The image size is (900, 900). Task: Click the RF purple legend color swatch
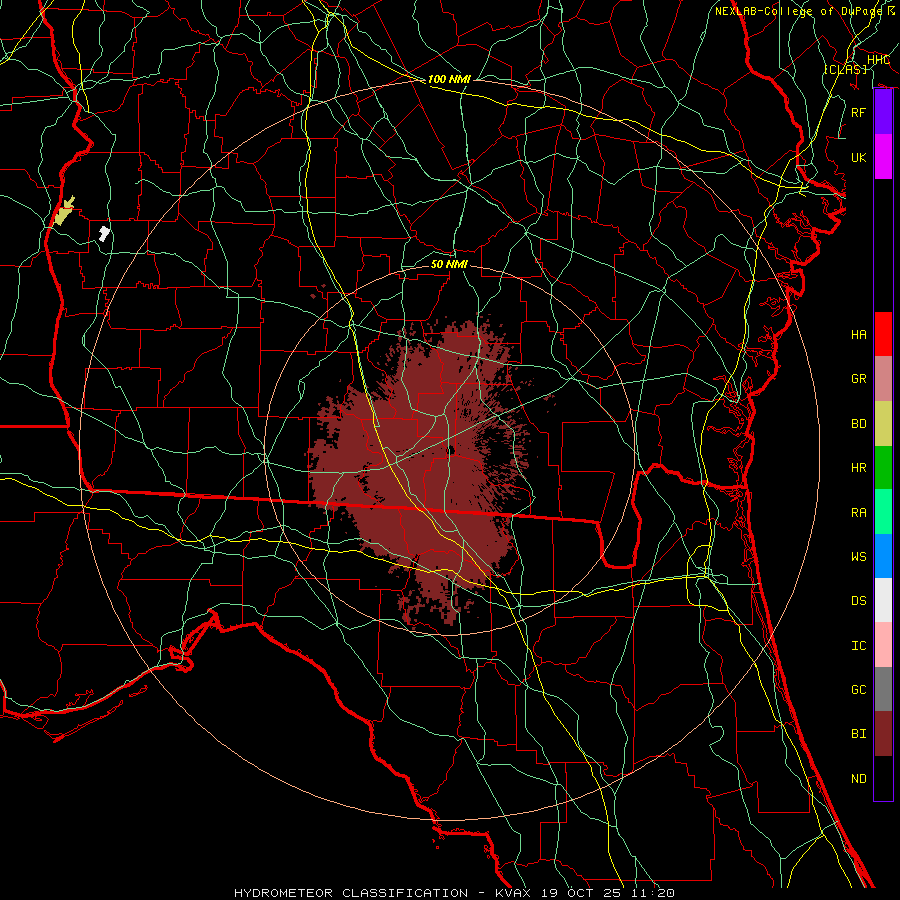coord(883,112)
